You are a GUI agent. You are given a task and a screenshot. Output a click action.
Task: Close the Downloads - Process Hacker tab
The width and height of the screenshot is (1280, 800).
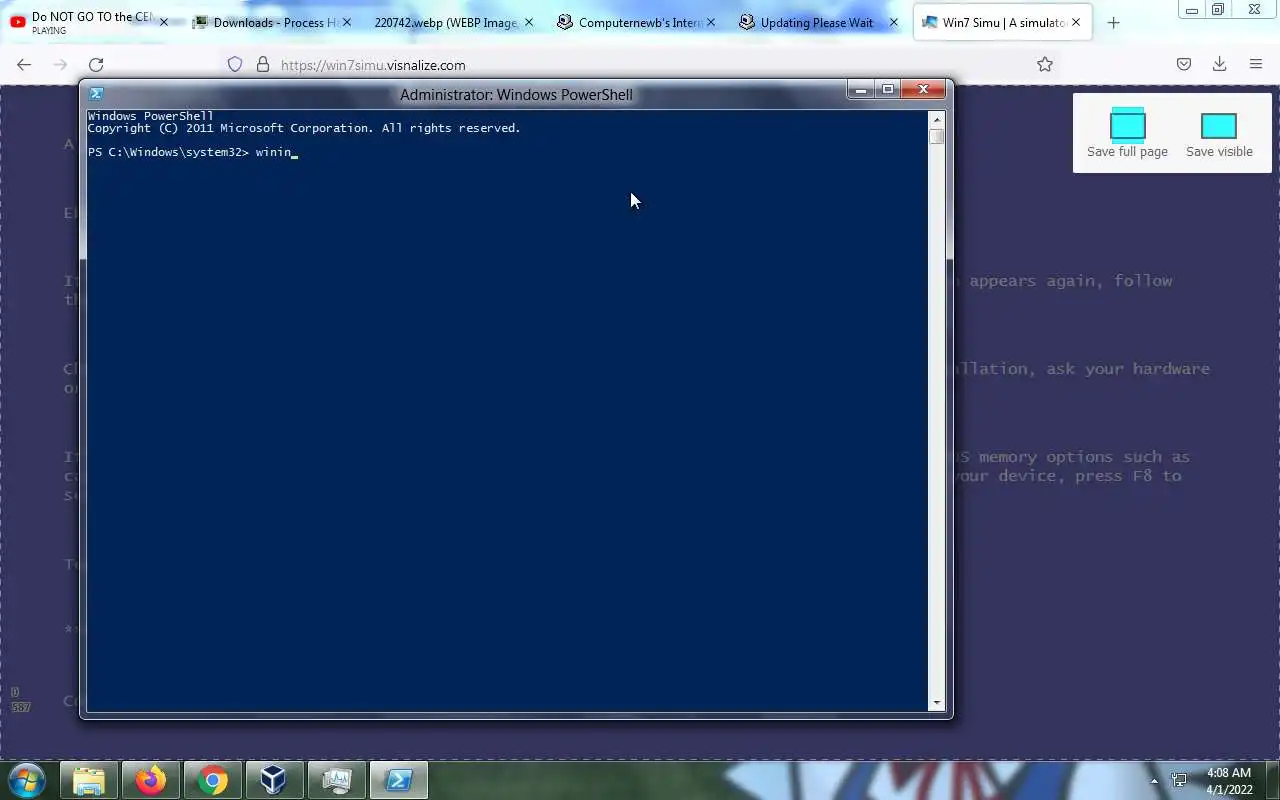(347, 22)
